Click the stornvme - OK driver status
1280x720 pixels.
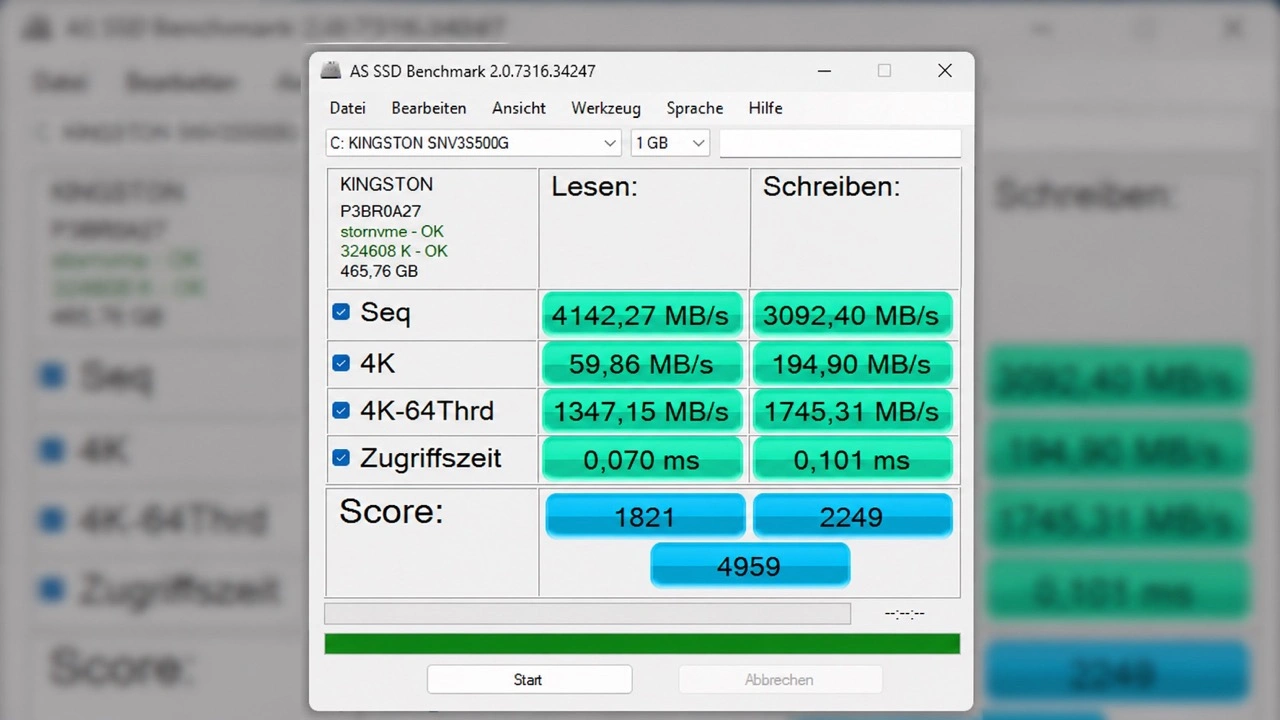click(392, 231)
